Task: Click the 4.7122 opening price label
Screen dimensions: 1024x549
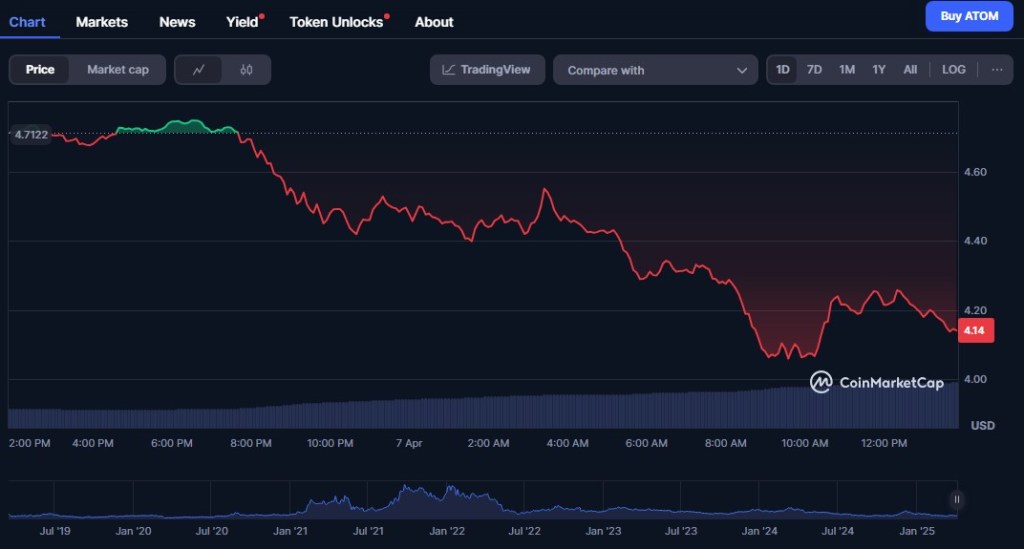Action: tap(31, 134)
